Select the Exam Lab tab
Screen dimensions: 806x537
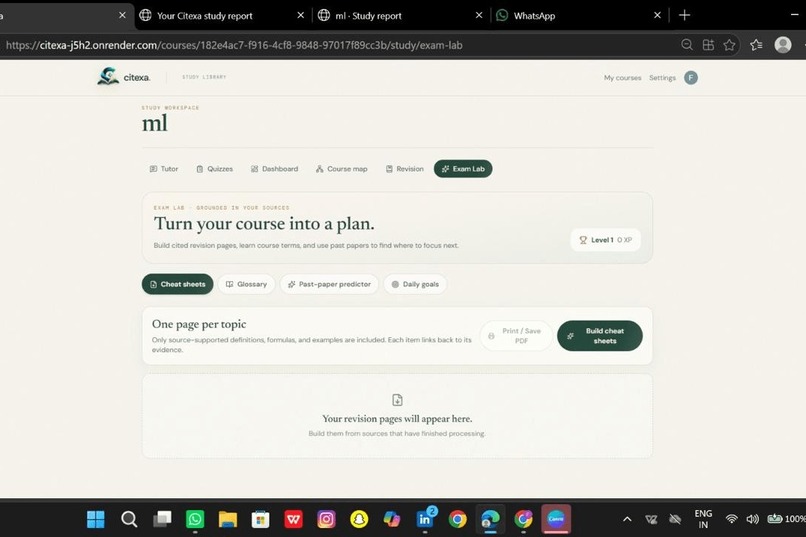[x=463, y=169]
